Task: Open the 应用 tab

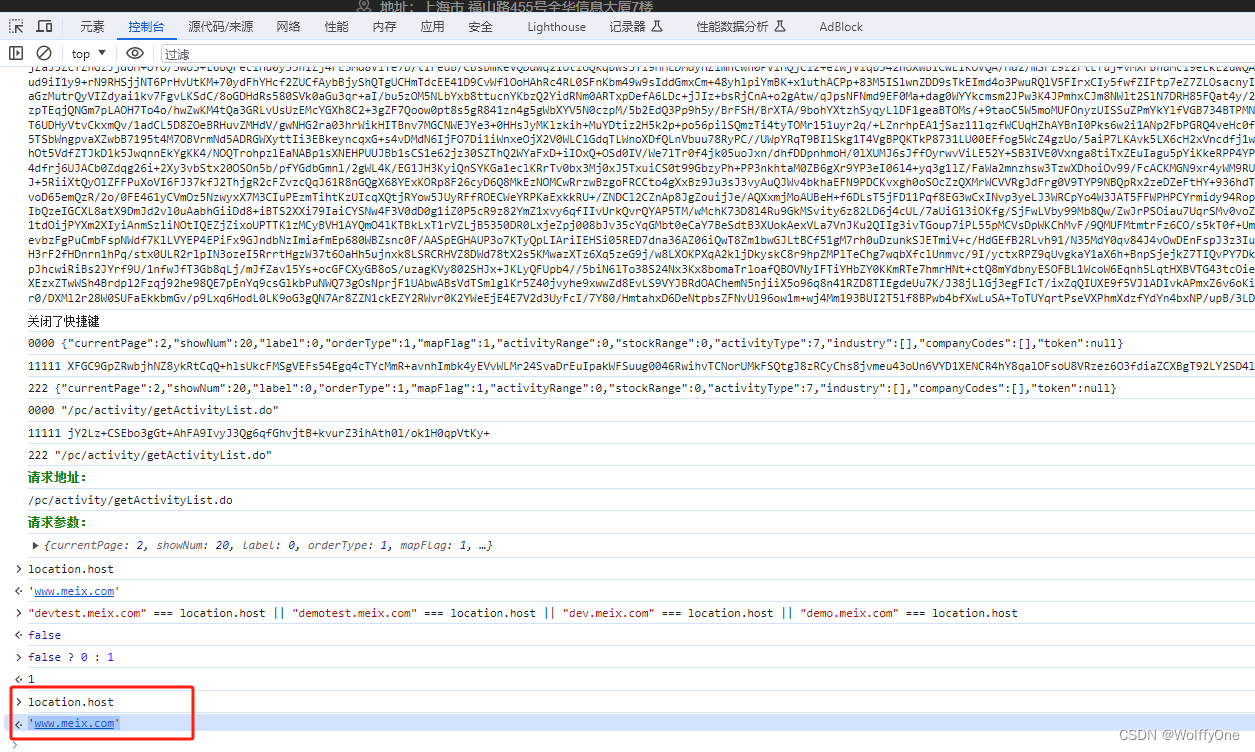Action: (x=432, y=27)
